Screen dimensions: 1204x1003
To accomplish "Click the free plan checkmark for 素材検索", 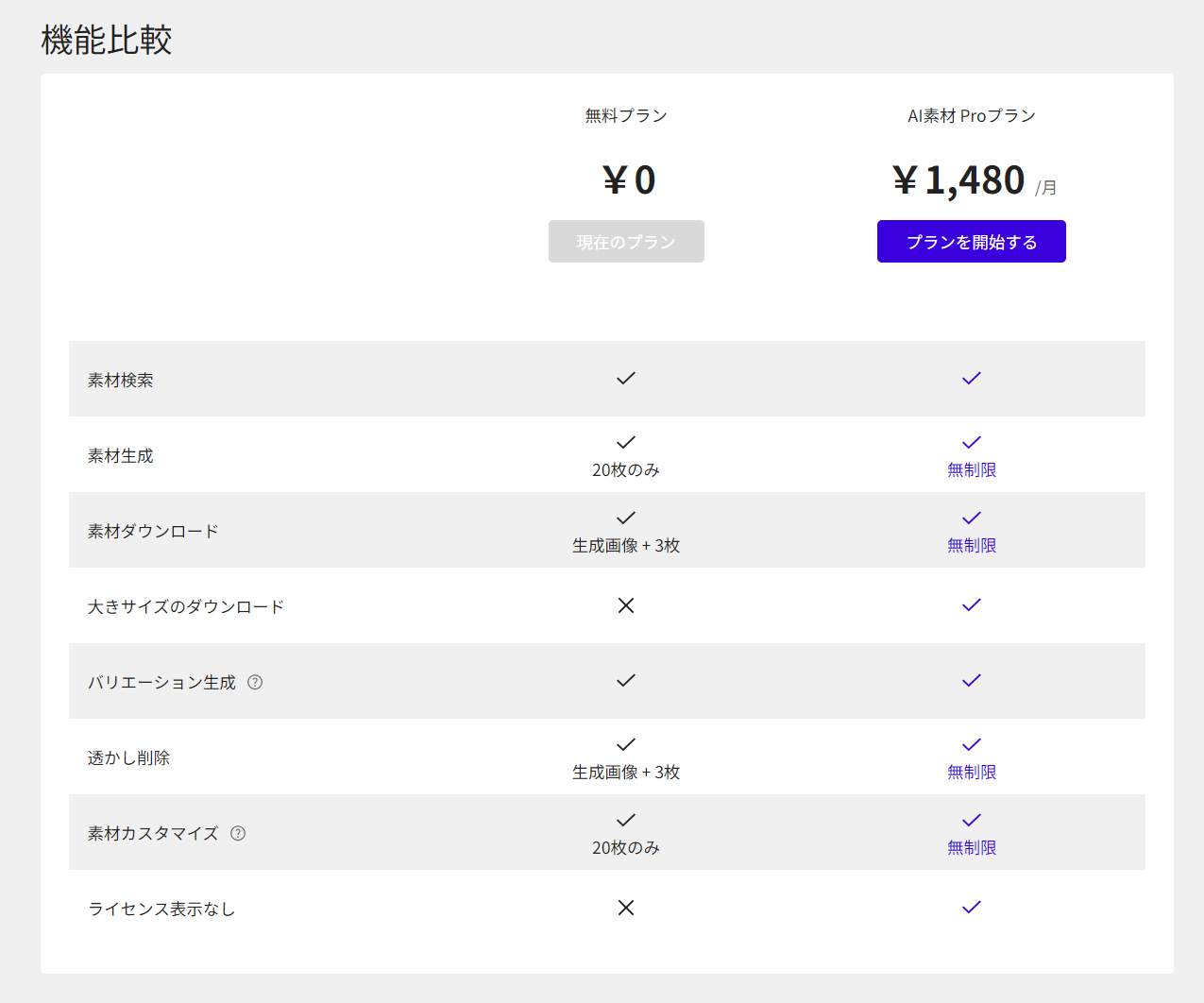I will (625, 379).
